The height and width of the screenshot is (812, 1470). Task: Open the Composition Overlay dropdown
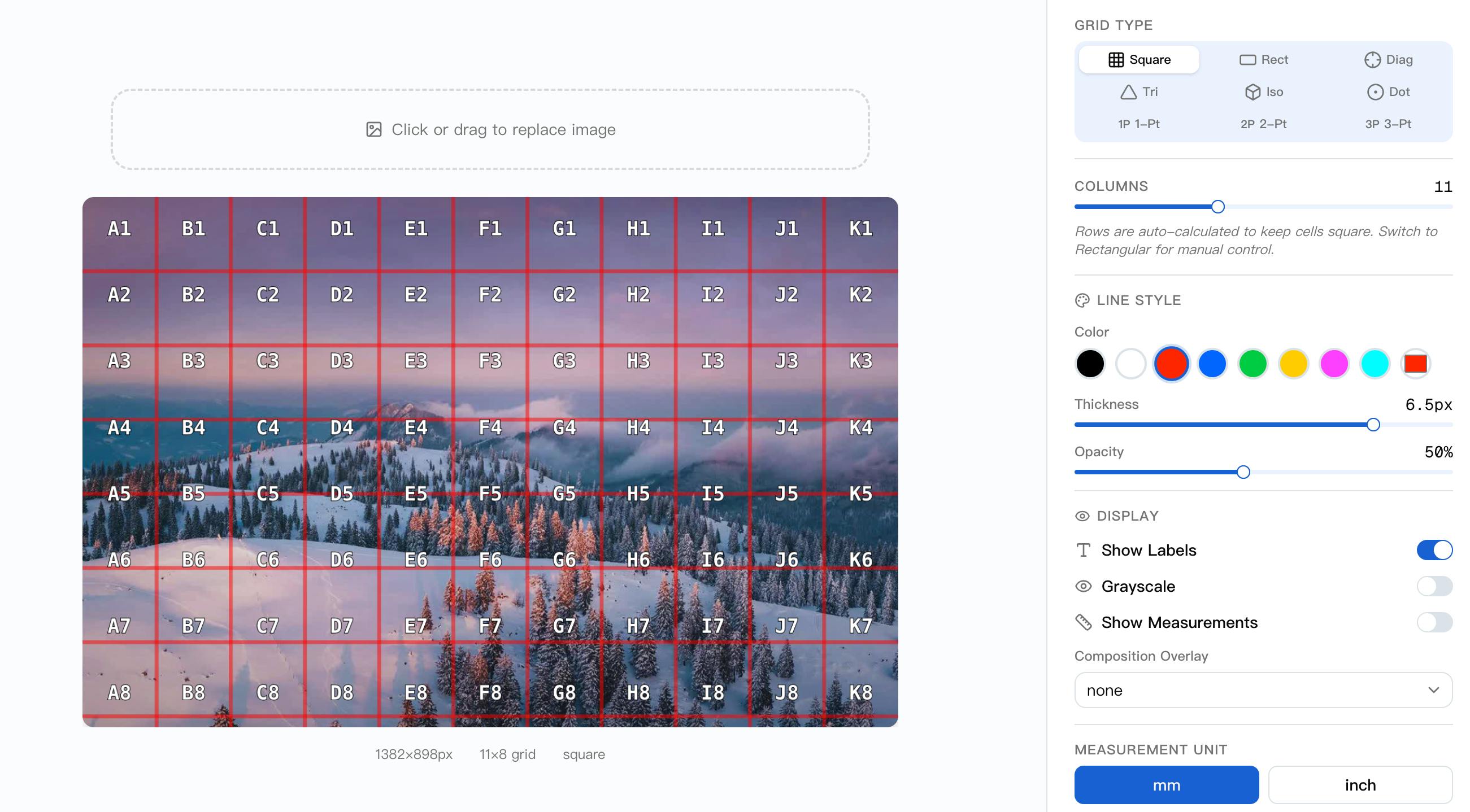point(1263,691)
